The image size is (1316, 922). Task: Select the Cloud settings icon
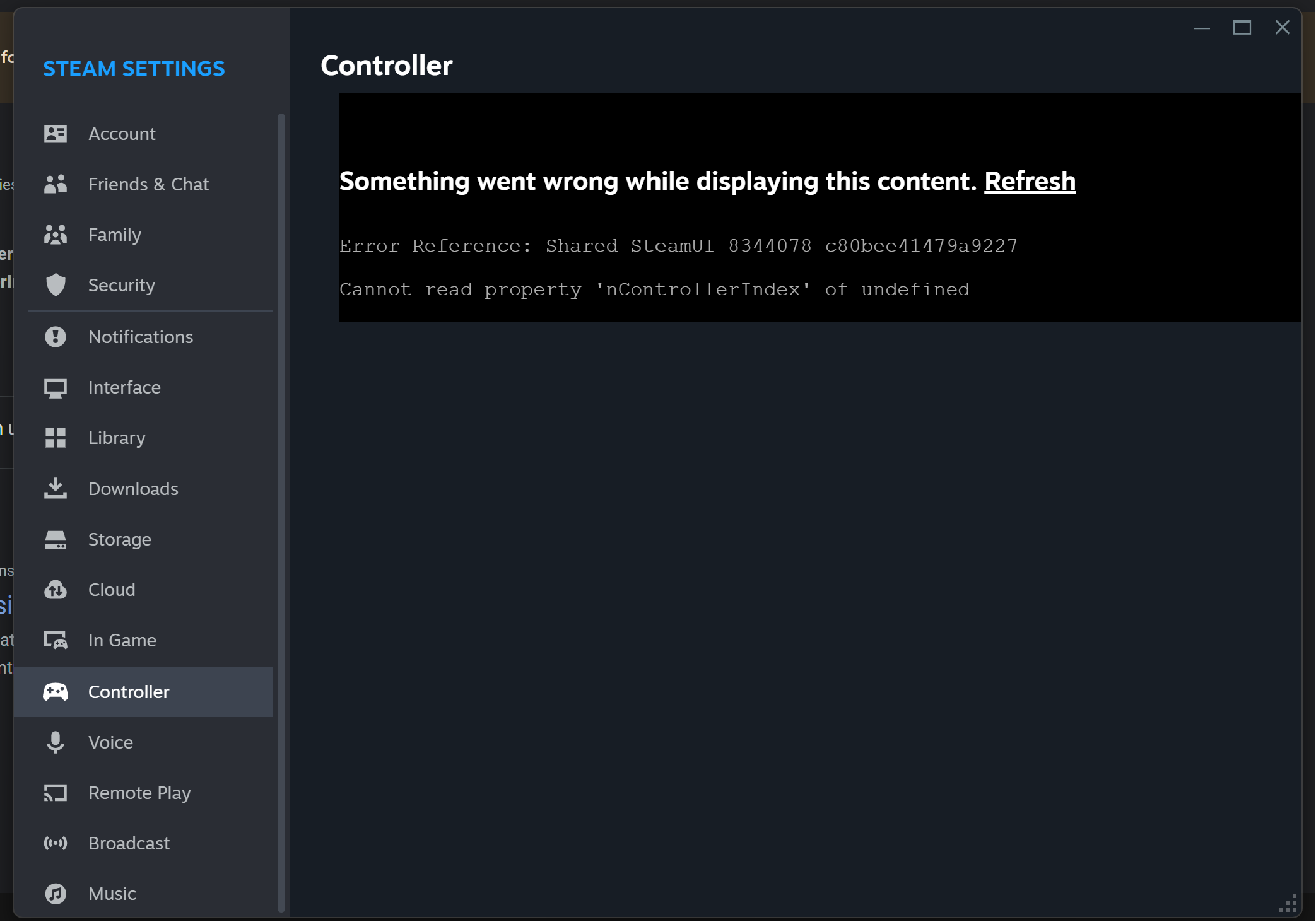56,590
